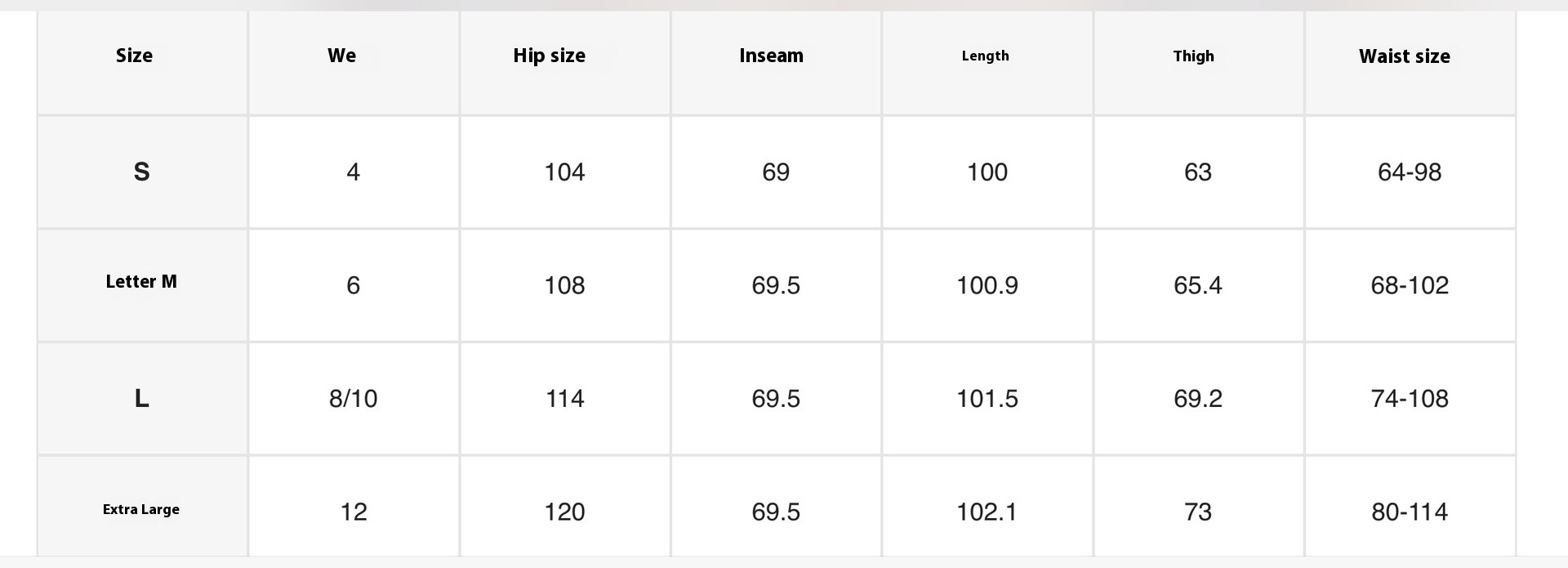This screenshot has height=568, width=1568.
Task: Select the S size row label
Action: 141,172
